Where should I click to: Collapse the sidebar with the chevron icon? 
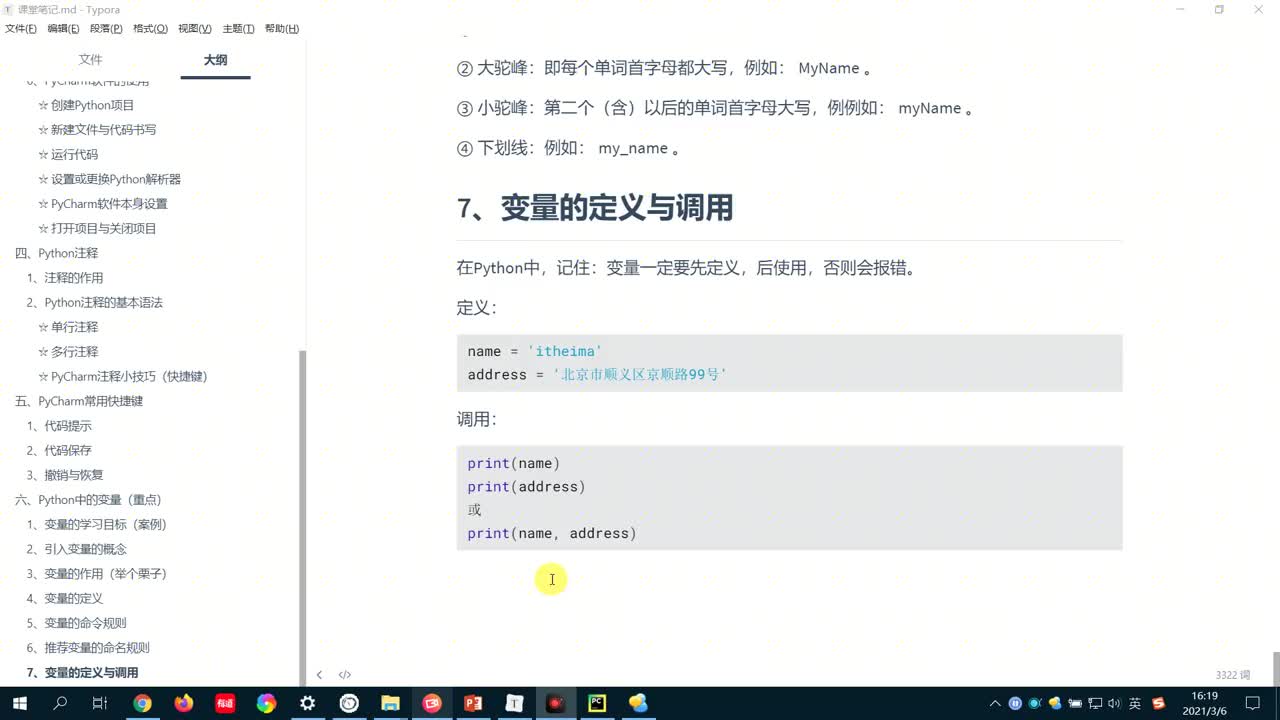point(319,675)
